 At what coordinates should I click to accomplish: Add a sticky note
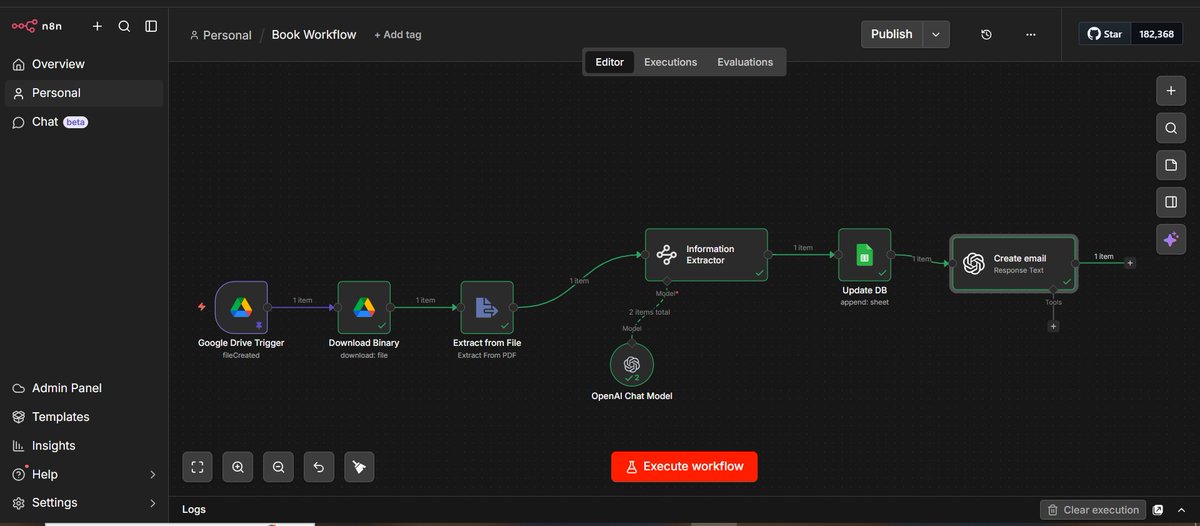click(1170, 165)
